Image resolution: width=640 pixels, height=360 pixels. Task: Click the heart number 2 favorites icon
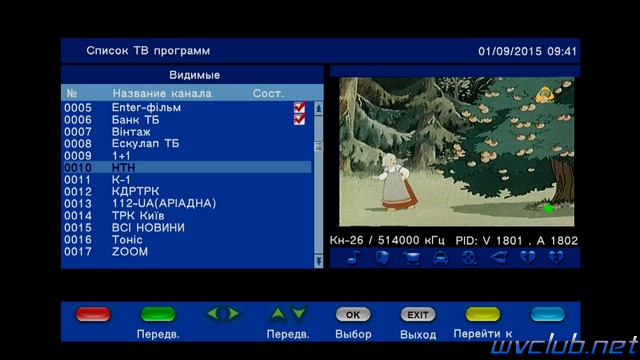coord(556,258)
